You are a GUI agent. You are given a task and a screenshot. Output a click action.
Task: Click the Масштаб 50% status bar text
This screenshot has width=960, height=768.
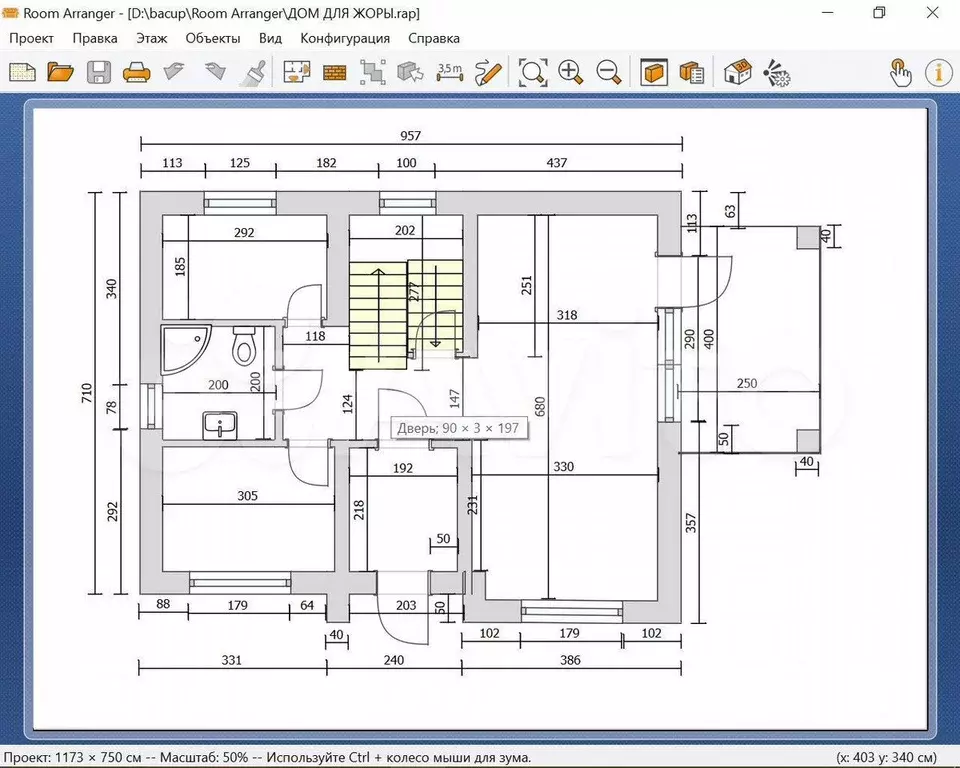pyautogui.click(x=204, y=758)
